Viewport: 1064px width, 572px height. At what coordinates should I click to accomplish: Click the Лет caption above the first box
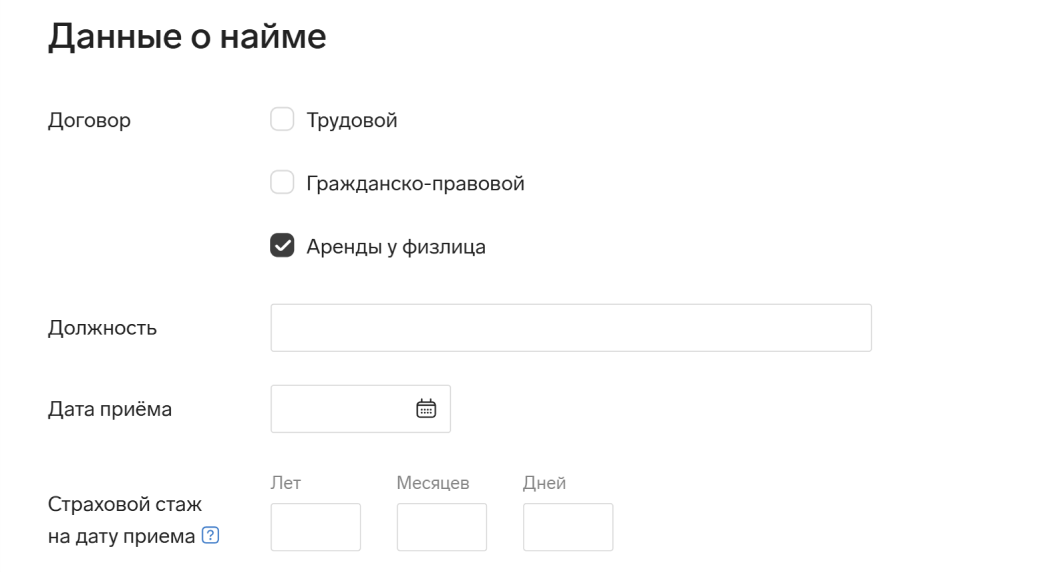pos(286,482)
